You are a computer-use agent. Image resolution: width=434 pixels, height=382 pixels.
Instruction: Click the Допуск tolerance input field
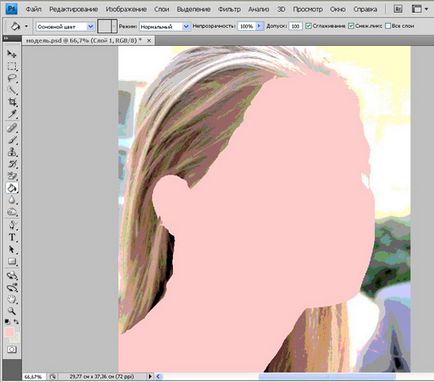[295, 26]
